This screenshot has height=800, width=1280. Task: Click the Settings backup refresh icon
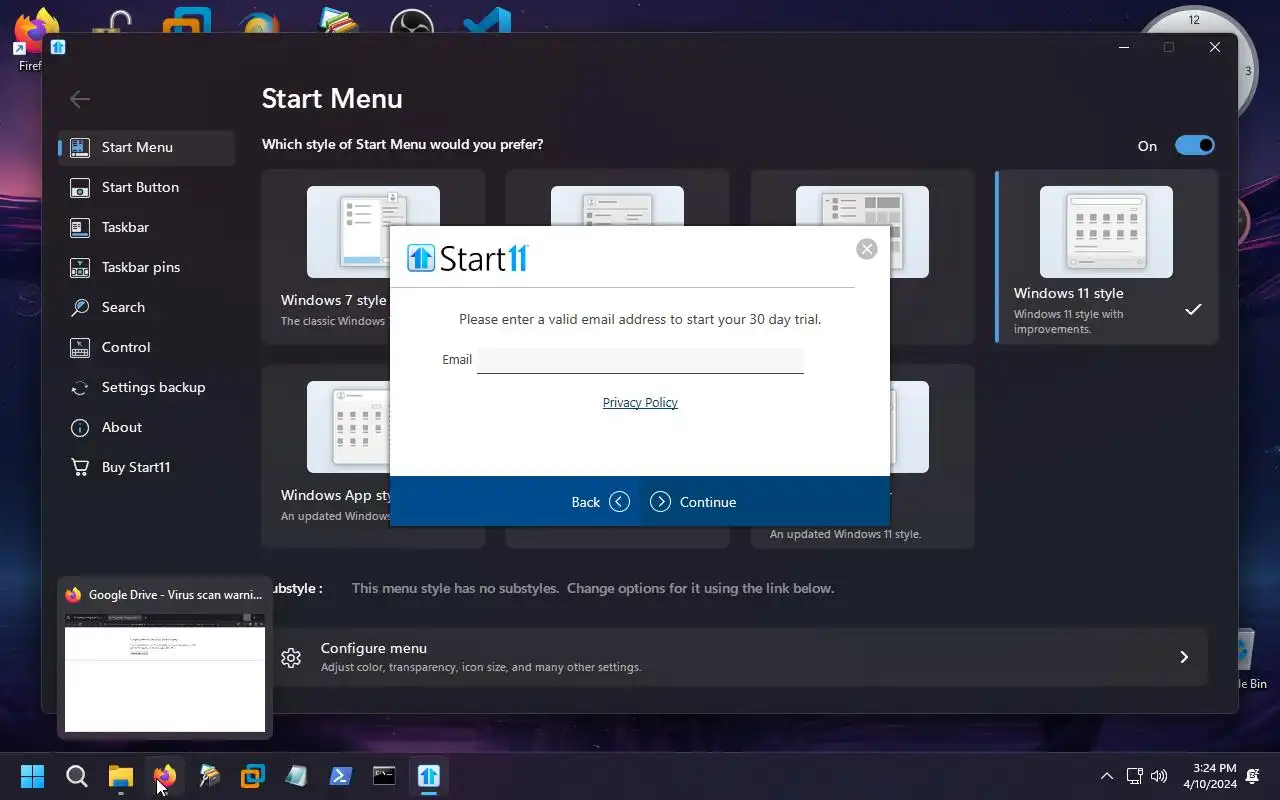(80, 387)
